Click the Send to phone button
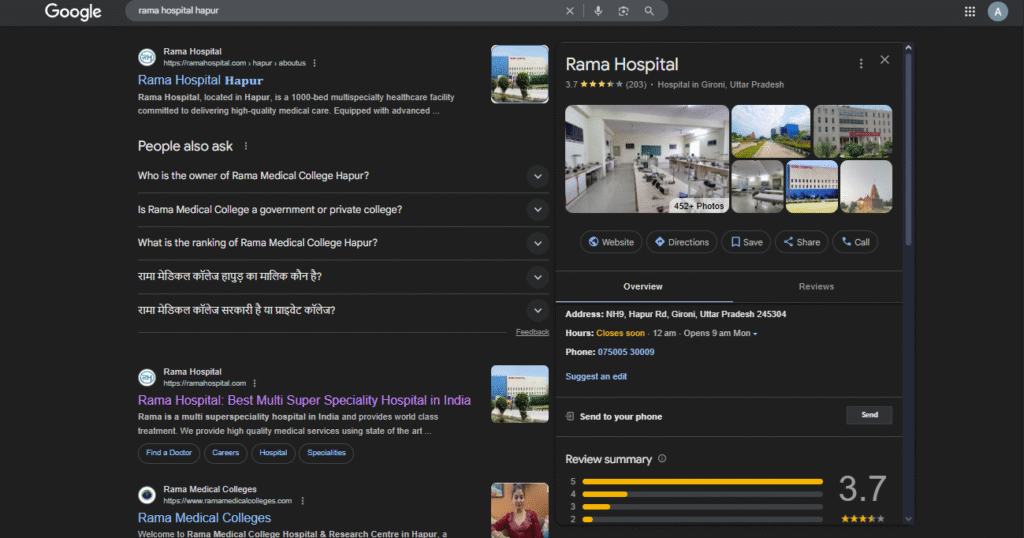Screen dimensions: 1024x538 click(x=869, y=415)
